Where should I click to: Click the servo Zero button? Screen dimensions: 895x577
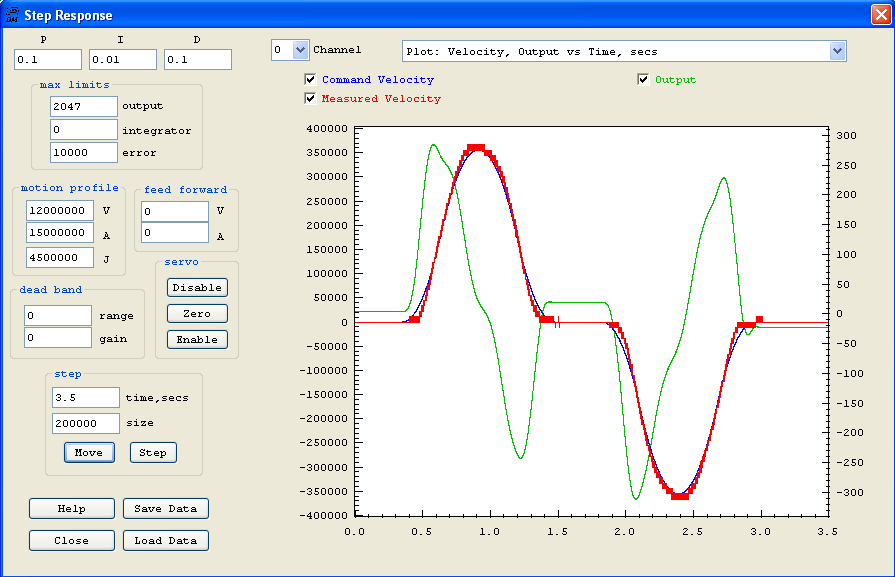(x=197, y=314)
